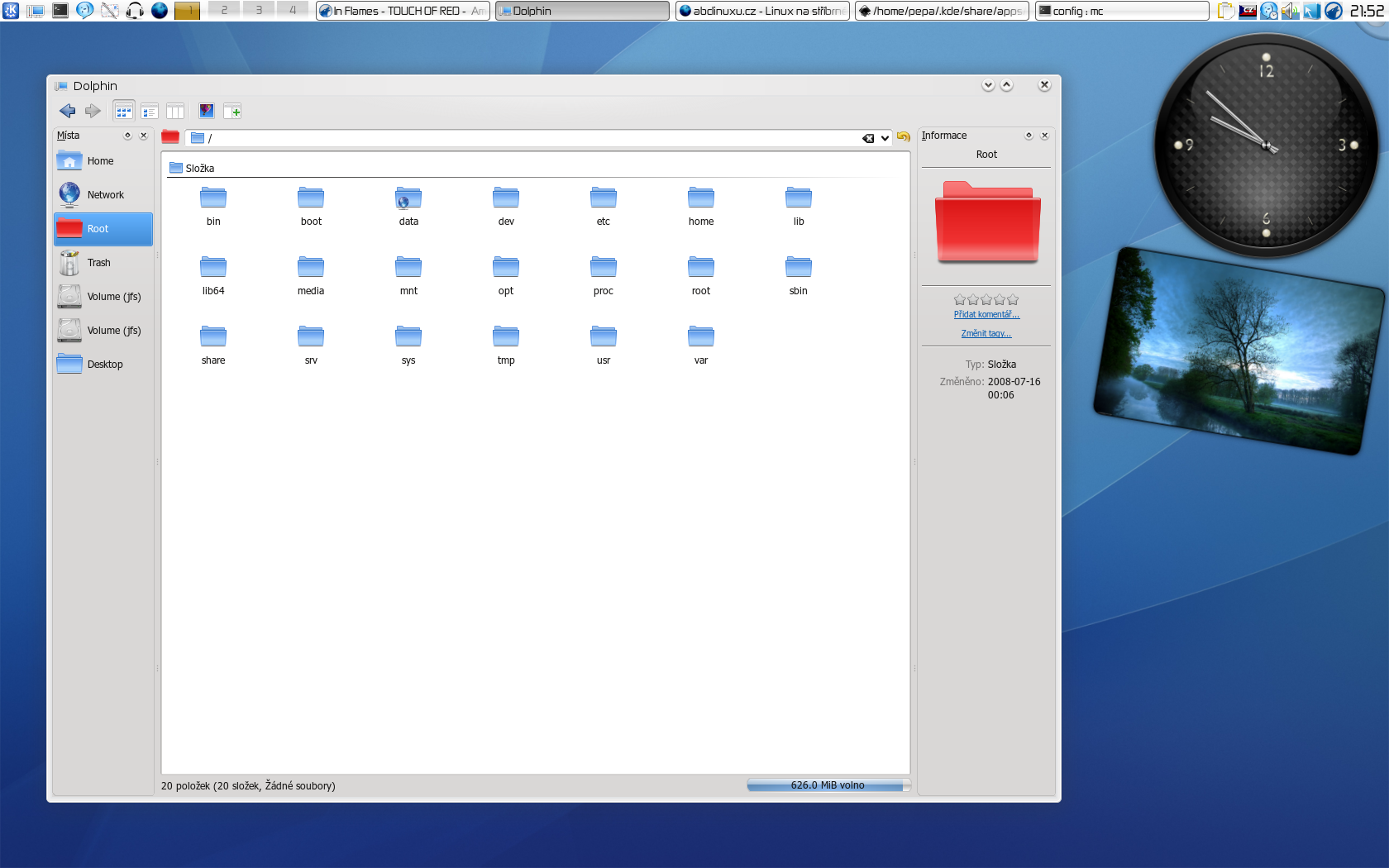Select the lib folder
1389x868 pixels.
(x=799, y=207)
